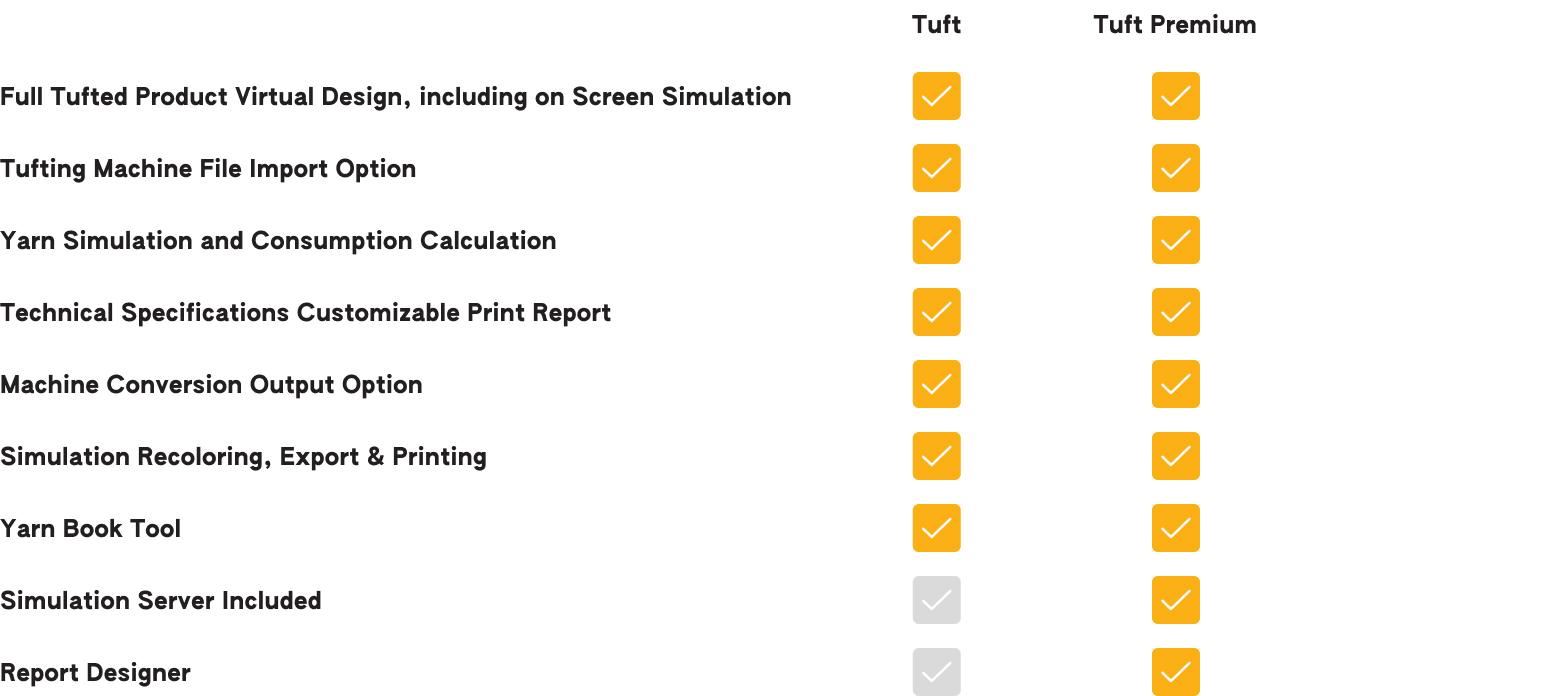Click the Report Designer feature label
Image resolution: width=1560 pixels, height=696 pixels.
pyautogui.click(x=95, y=673)
